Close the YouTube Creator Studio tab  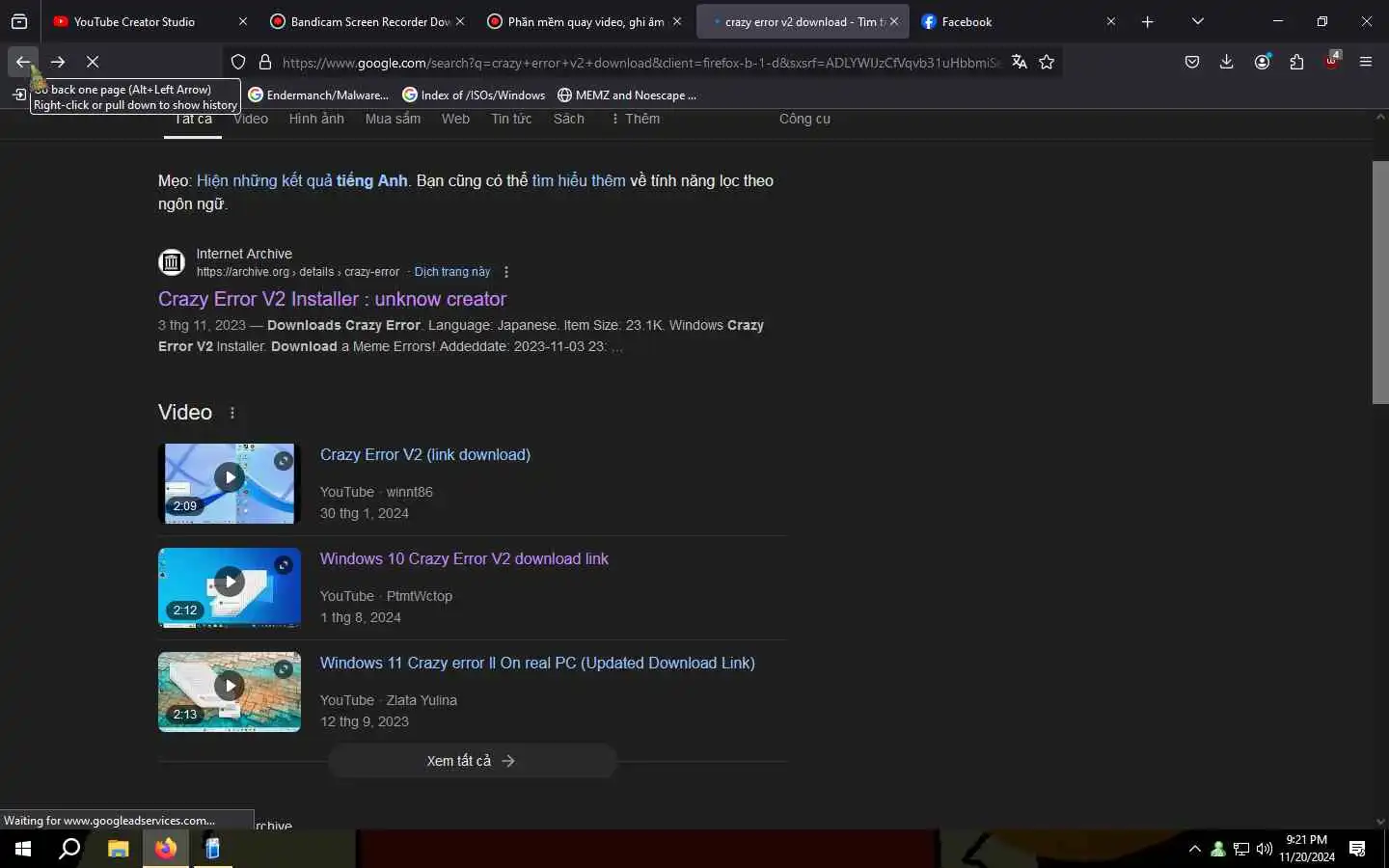pyautogui.click(x=243, y=21)
